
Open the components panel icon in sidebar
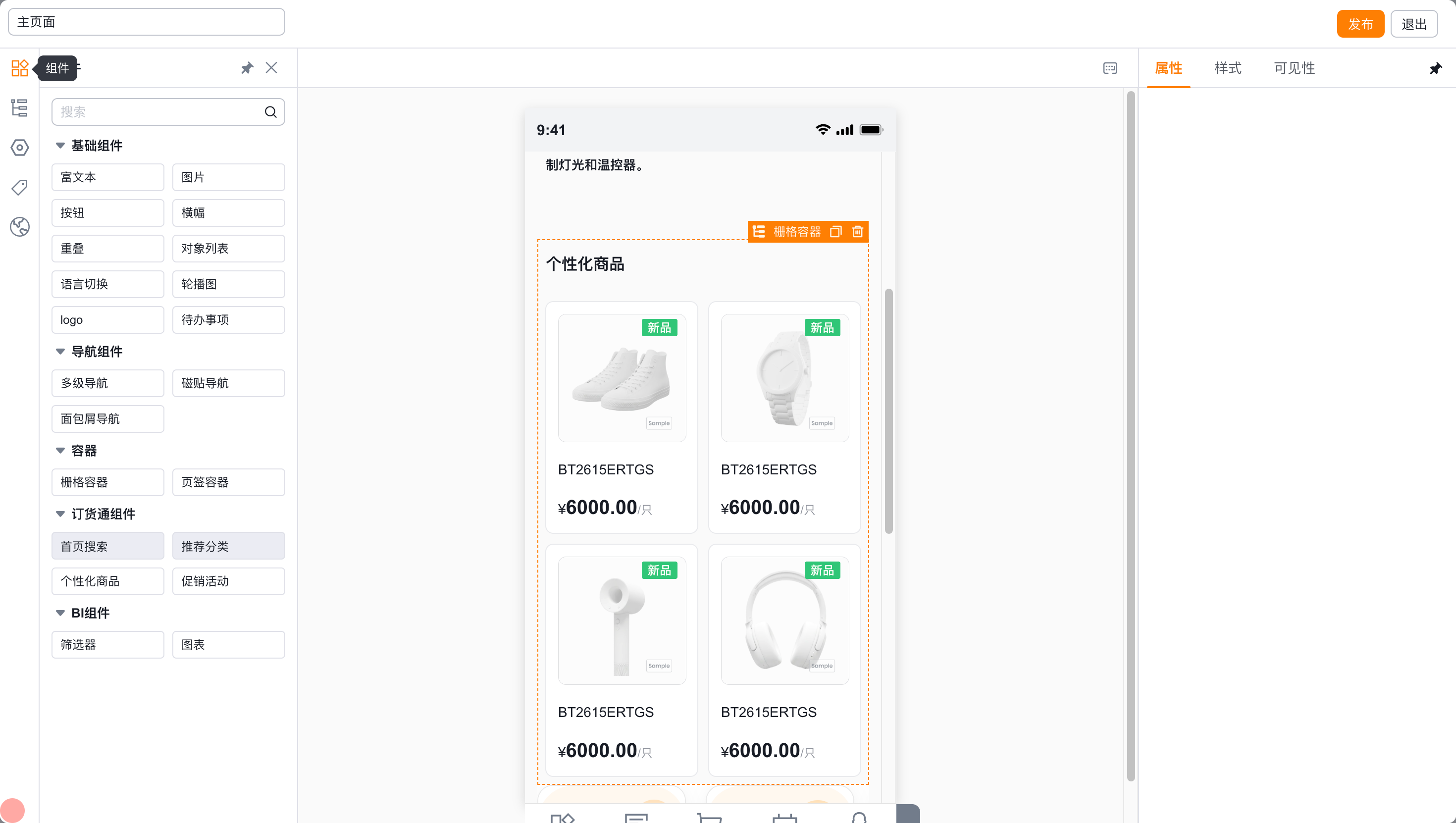[x=19, y=68]
